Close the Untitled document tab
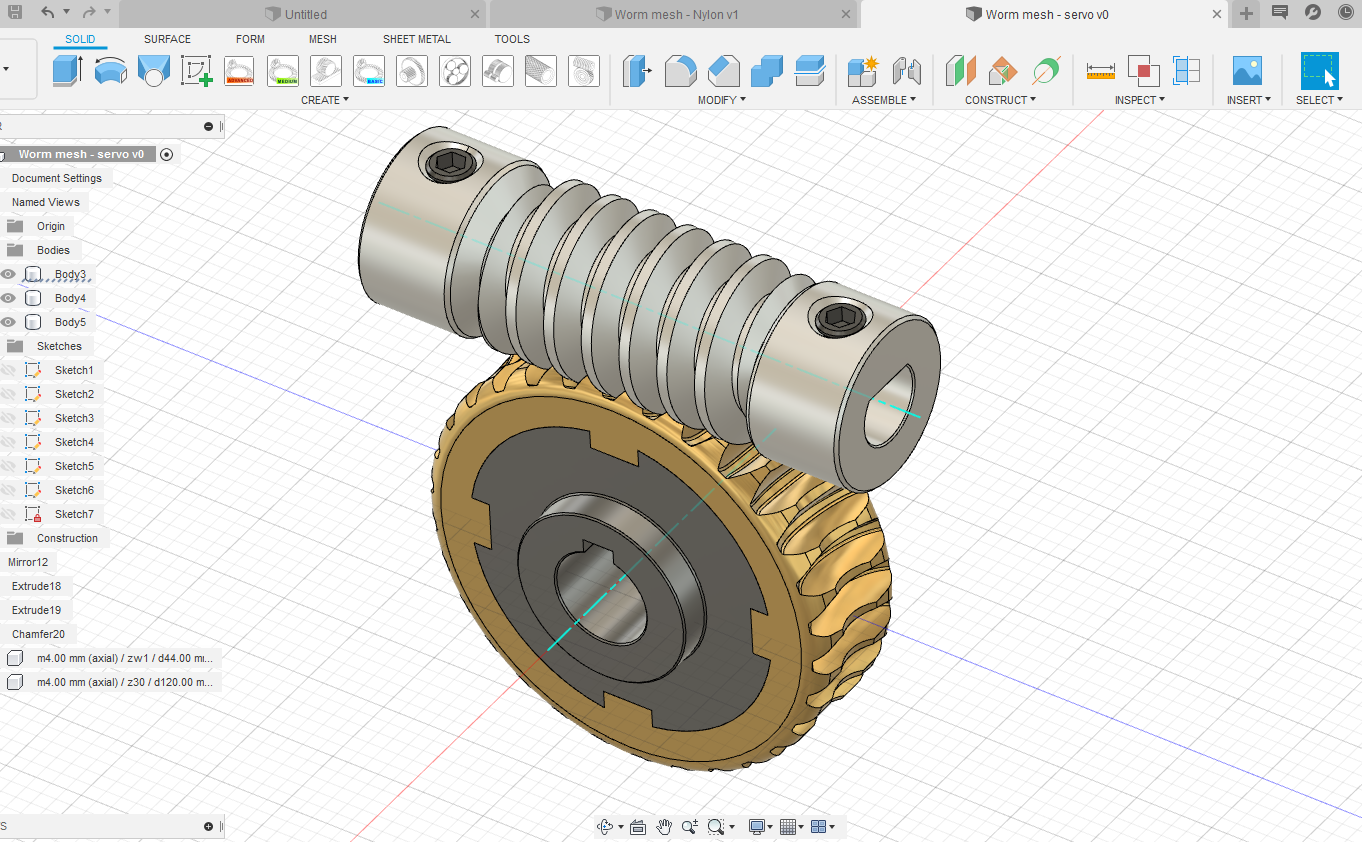This screenshot has height=842, width=1362. point(474,14)
